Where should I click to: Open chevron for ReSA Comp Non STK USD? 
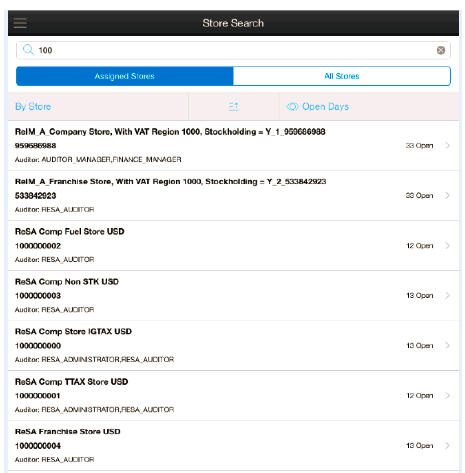(x=448, y=295)
